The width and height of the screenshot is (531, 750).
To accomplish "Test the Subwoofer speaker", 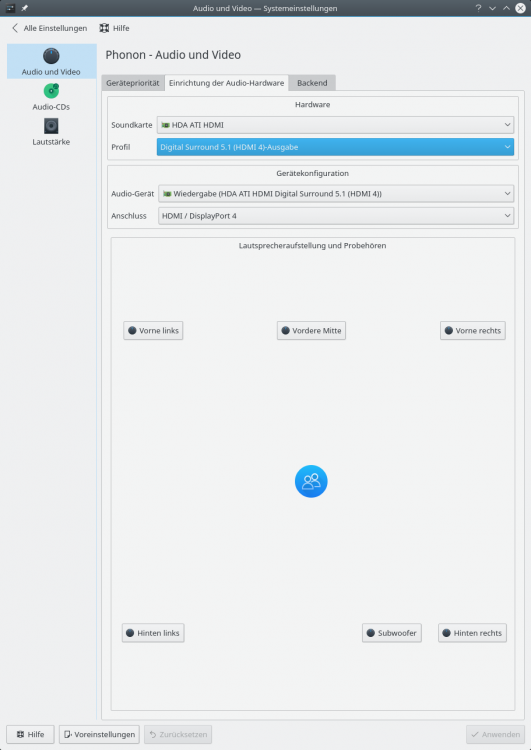I will point(392,633).
